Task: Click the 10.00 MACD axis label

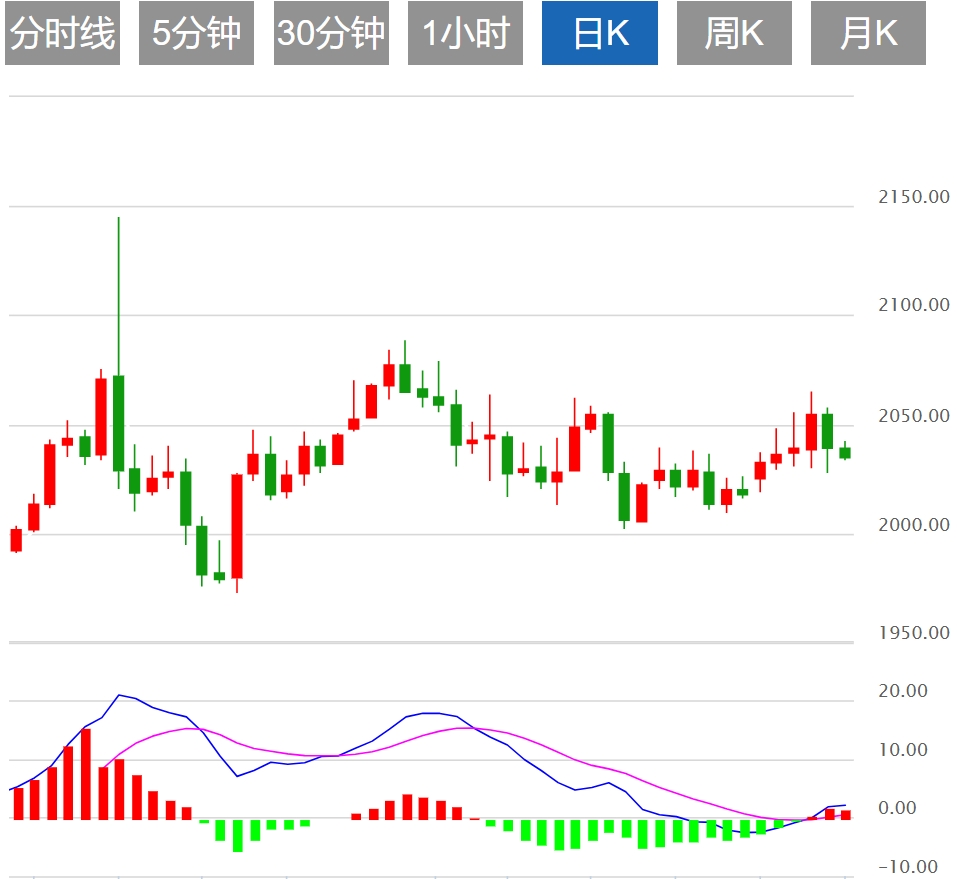Action: 903,750
